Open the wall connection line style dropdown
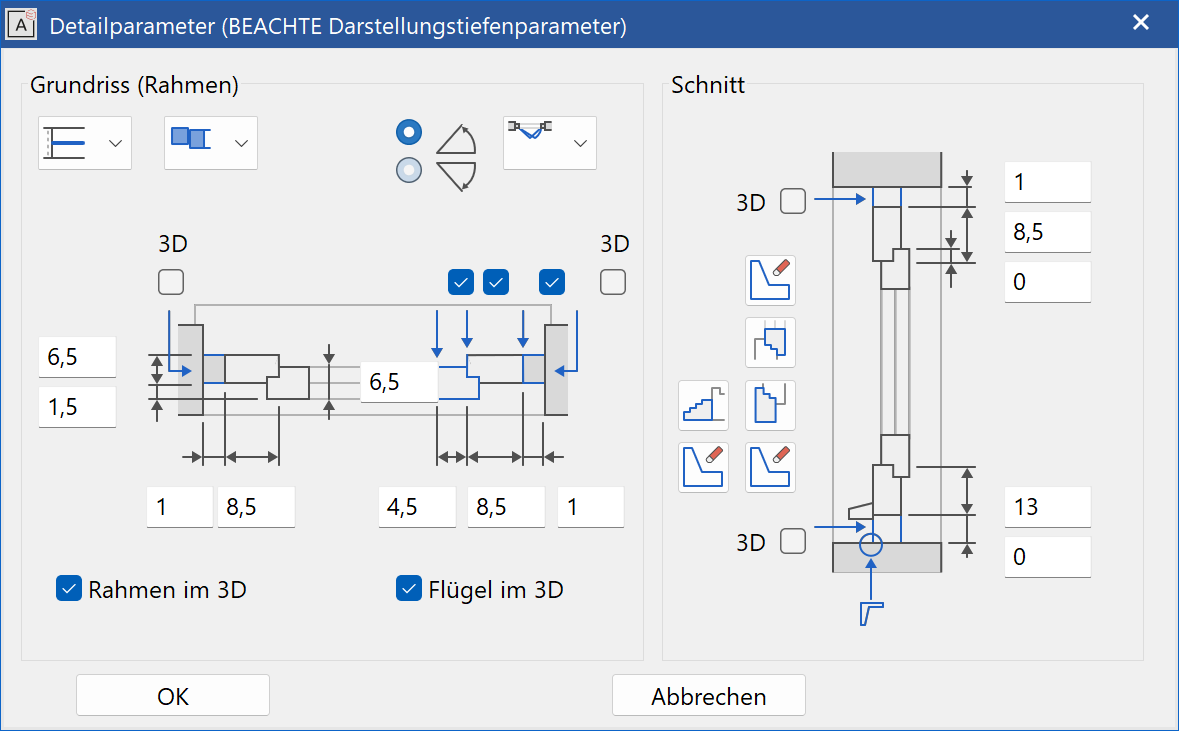This screenshot has width=1179, height=731. click(85, 143)
